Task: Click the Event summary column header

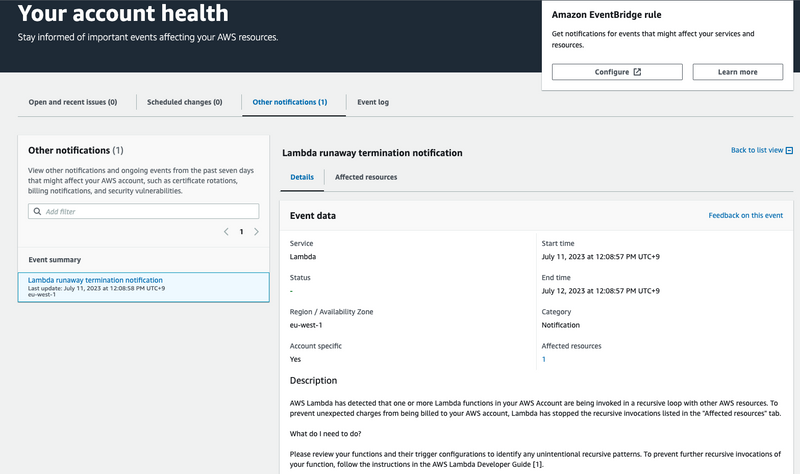Action: (x=55, y=259)
